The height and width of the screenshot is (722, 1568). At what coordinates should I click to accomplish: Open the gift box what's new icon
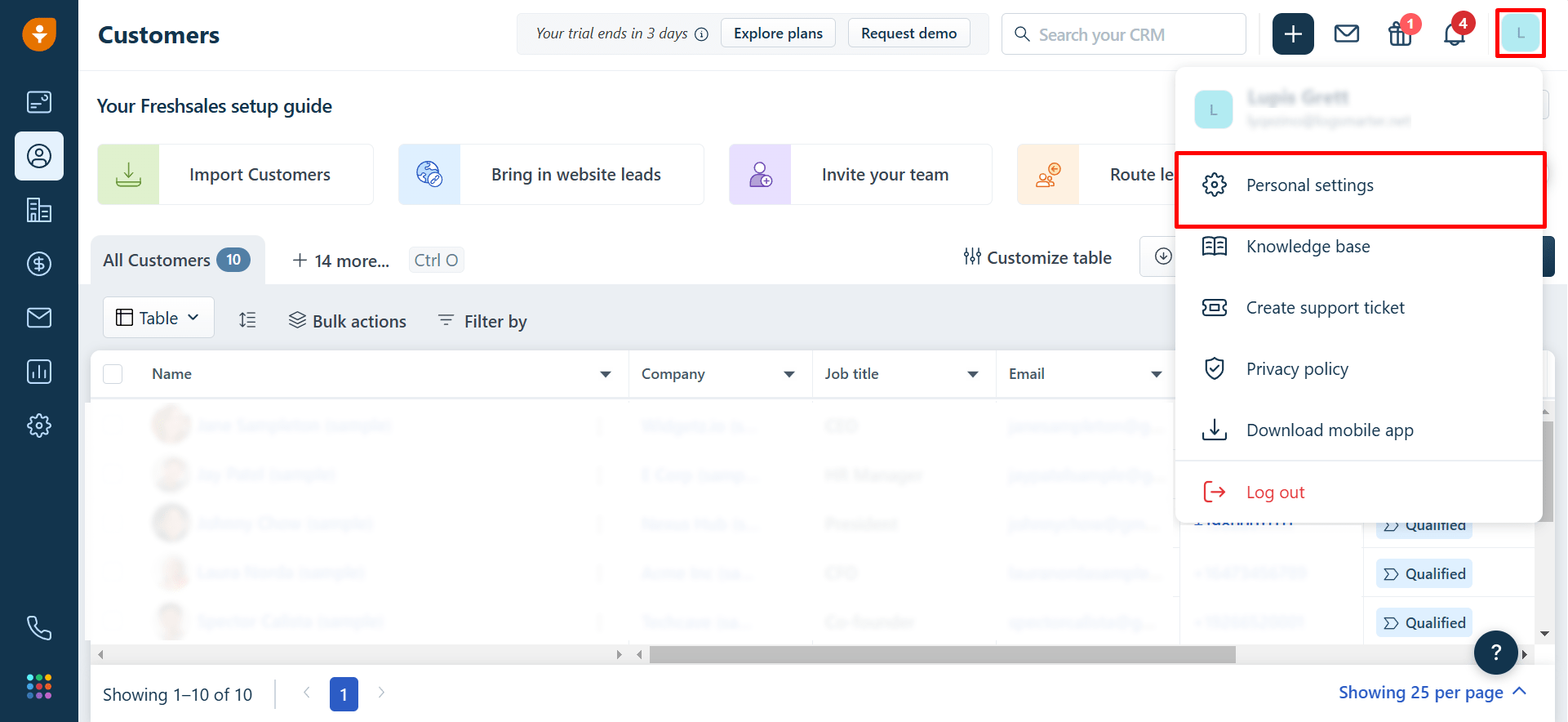[x=1401, y=34]
